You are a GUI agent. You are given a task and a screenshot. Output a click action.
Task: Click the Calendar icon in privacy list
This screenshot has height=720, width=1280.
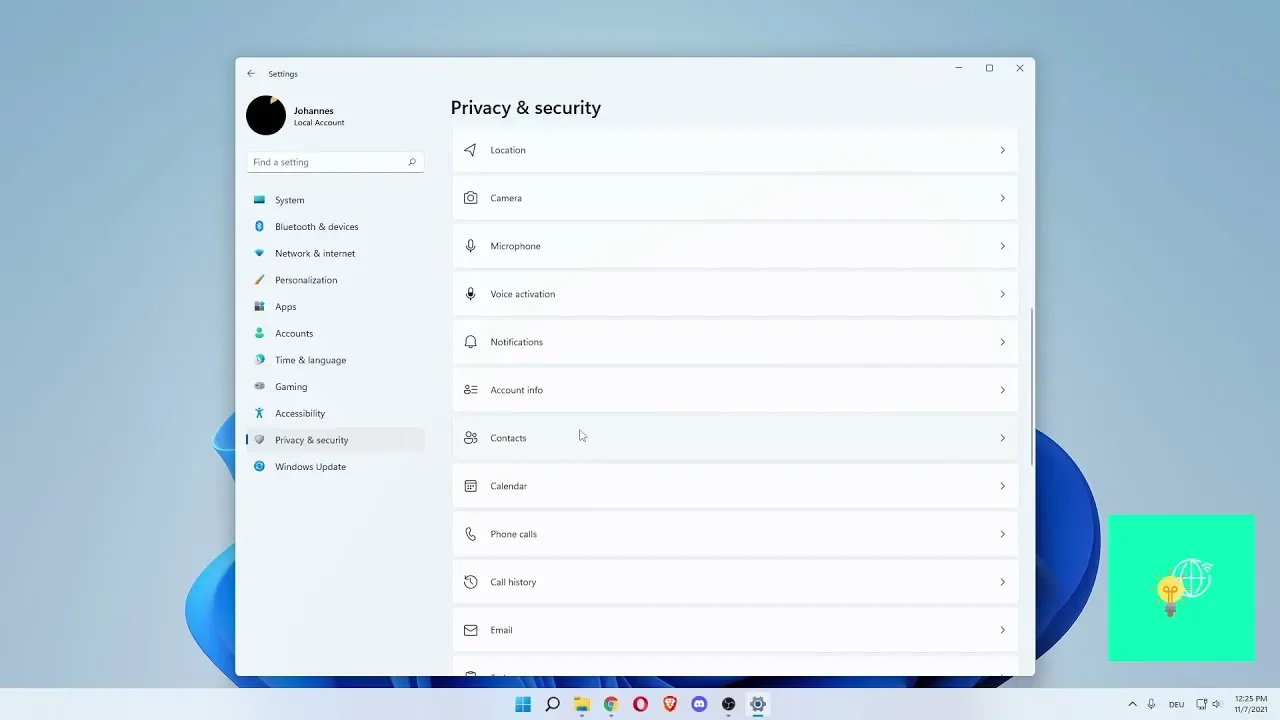(470, 486)
